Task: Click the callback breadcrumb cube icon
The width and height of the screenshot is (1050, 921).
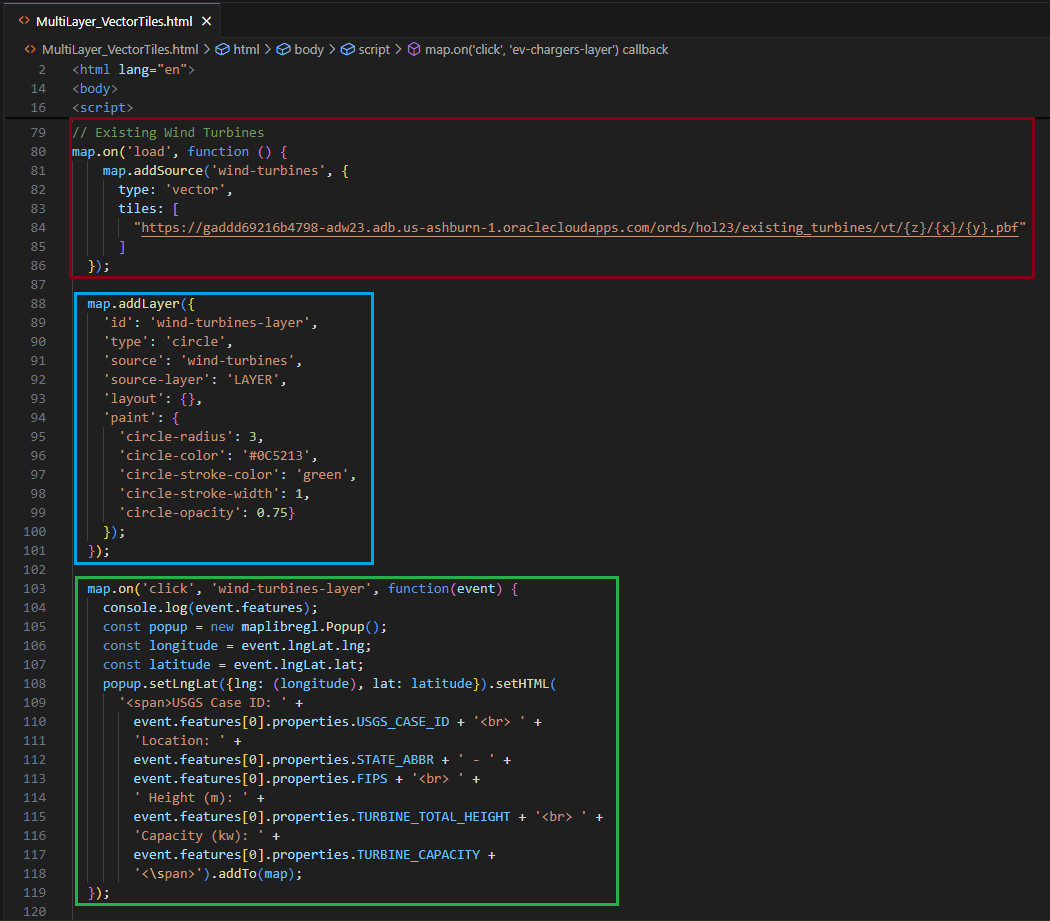Action: tap(415, 50)
